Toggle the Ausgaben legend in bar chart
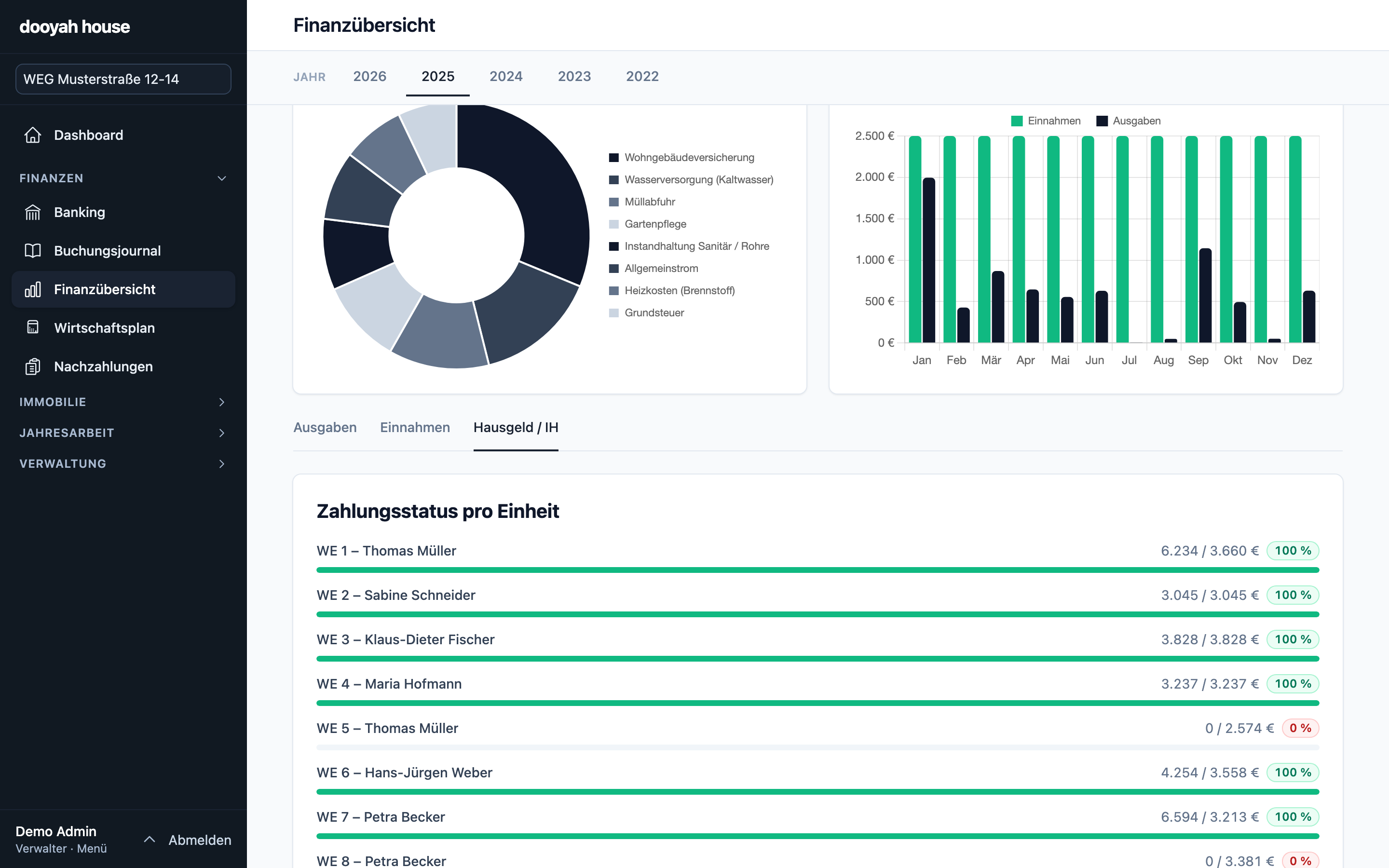1389x868 pixels. (1128, 121)
